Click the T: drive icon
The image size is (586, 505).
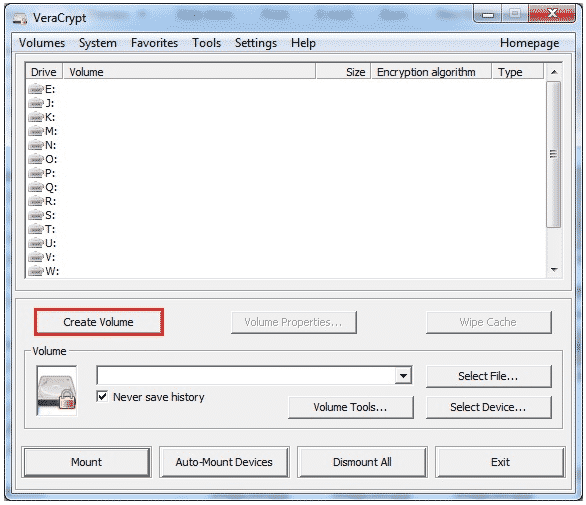tap(36, 229)
